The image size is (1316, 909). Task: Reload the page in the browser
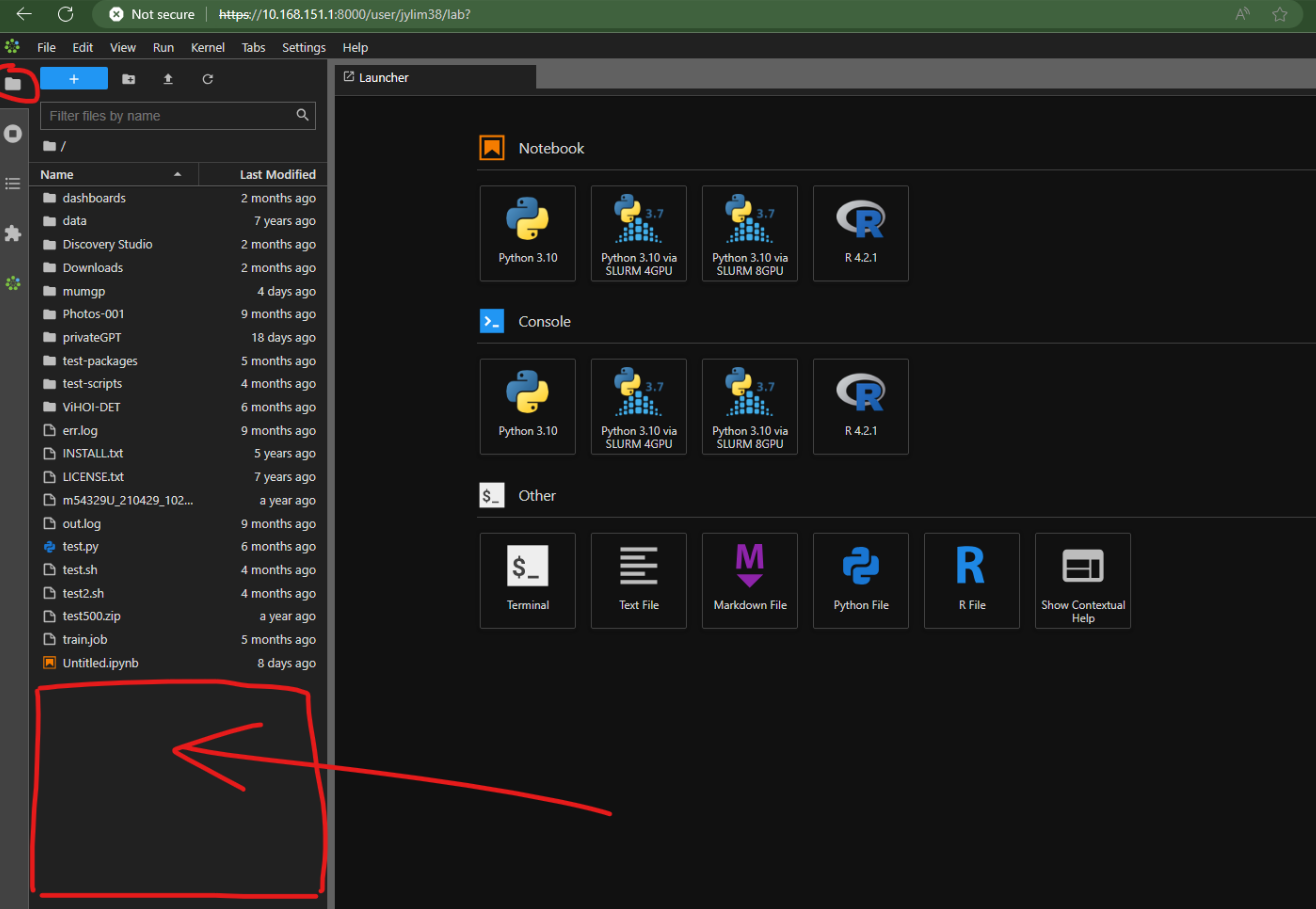(x=65, y=14)
